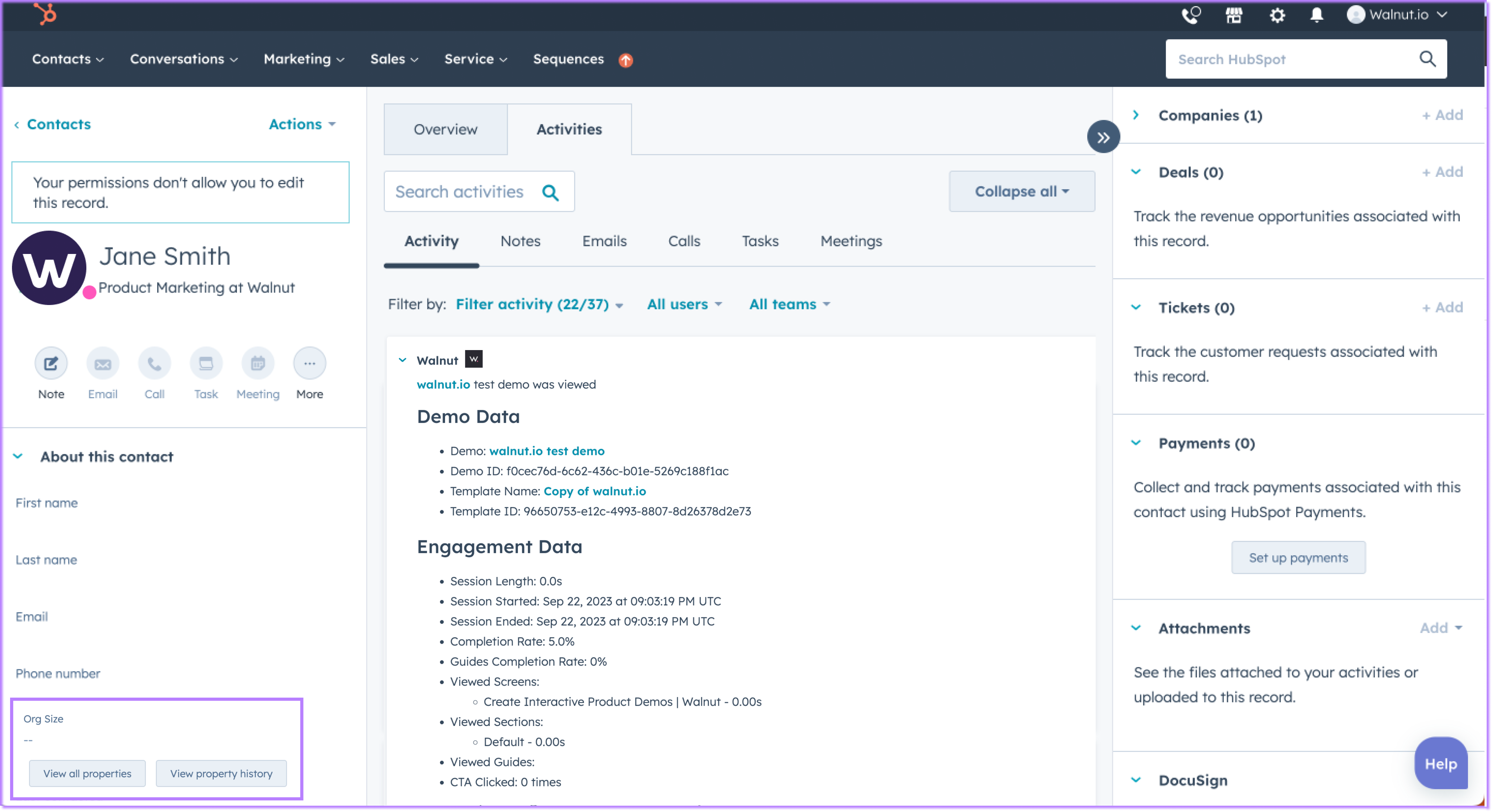Viewport: 1492px width, 812px height.
Task: Collapse the About this contact section
Action: click(18, 456)
